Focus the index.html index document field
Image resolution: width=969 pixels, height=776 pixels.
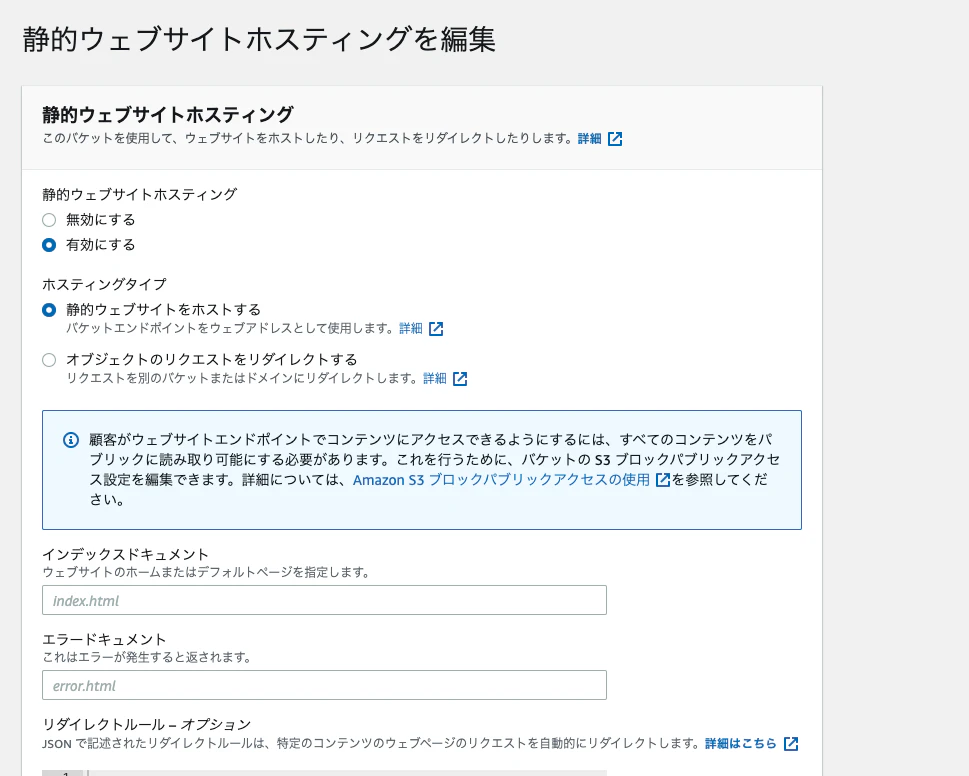tap(324, 600)
